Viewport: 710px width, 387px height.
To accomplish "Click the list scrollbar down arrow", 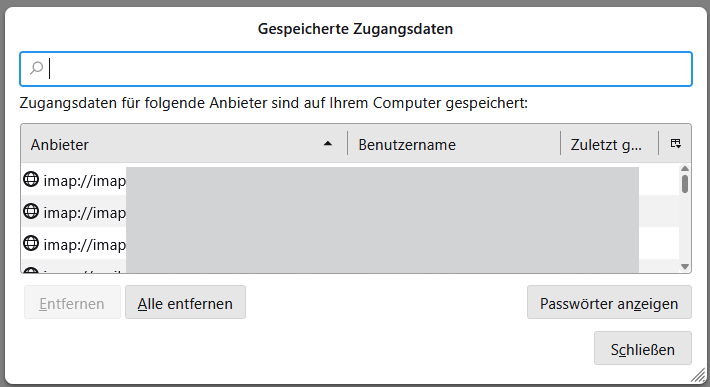I will [685, 267].
